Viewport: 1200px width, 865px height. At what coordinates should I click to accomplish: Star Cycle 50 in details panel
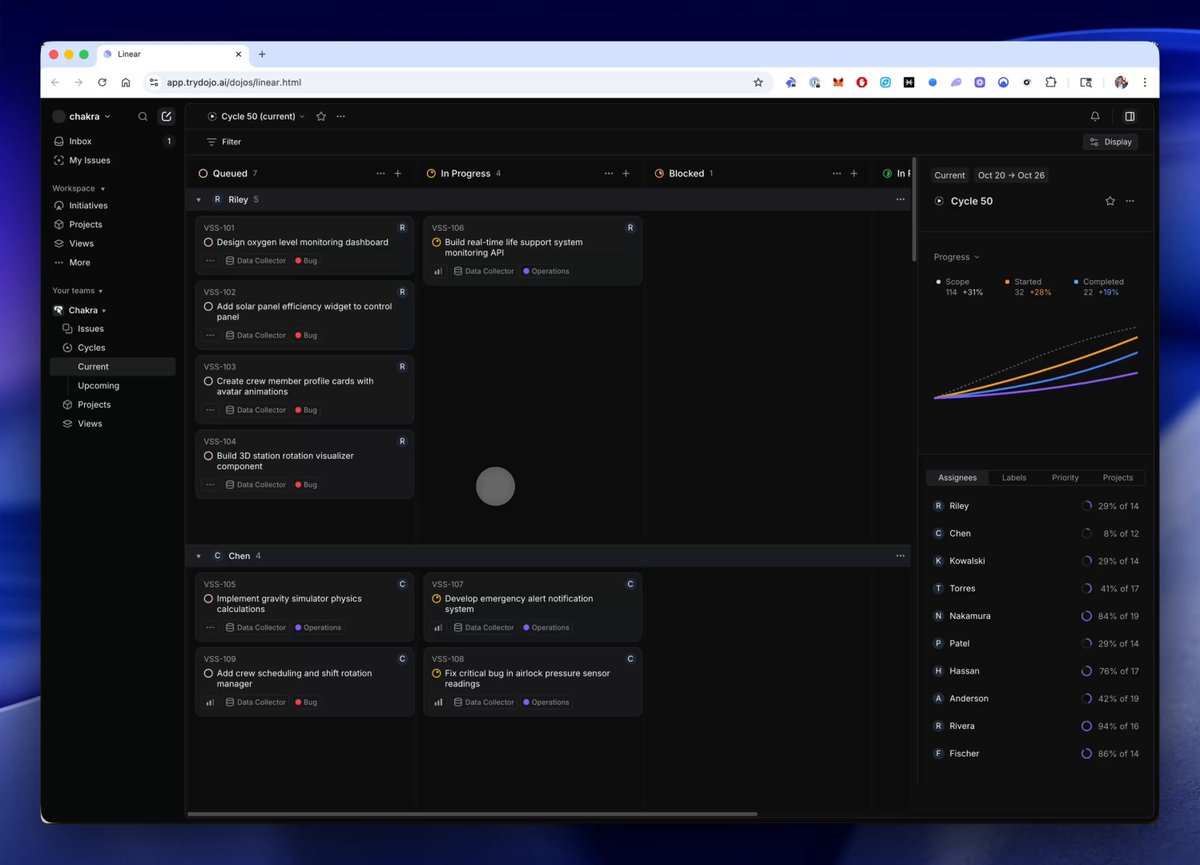(x=1110, y=201)
